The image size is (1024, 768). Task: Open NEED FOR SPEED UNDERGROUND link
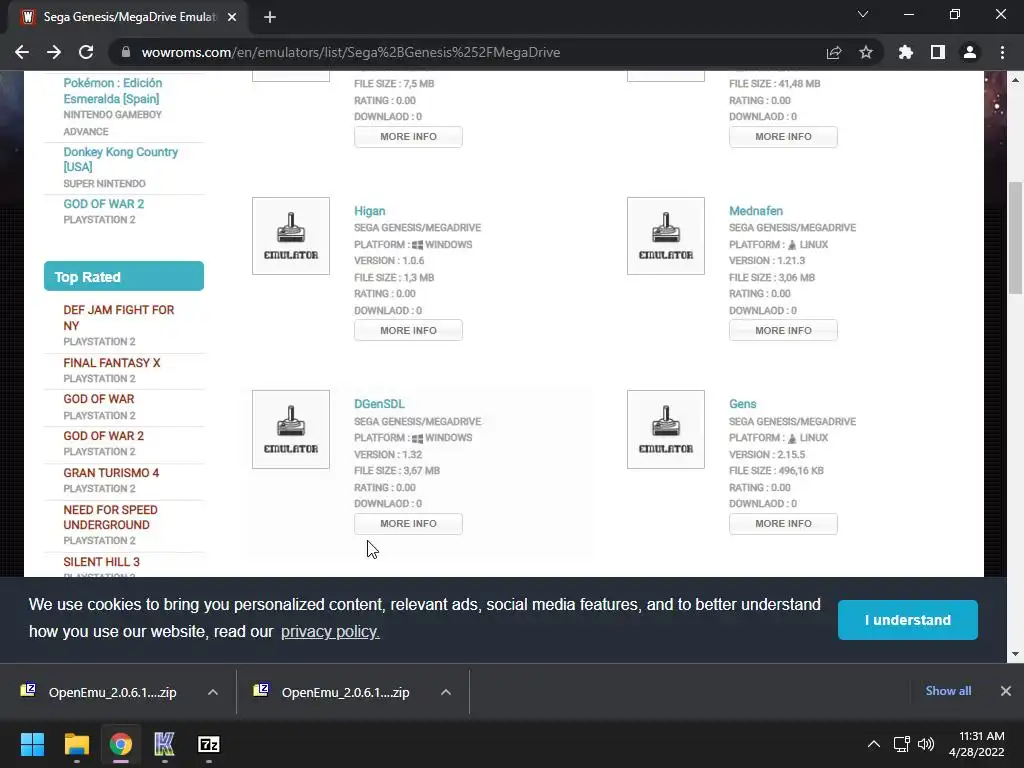[110, 517]
